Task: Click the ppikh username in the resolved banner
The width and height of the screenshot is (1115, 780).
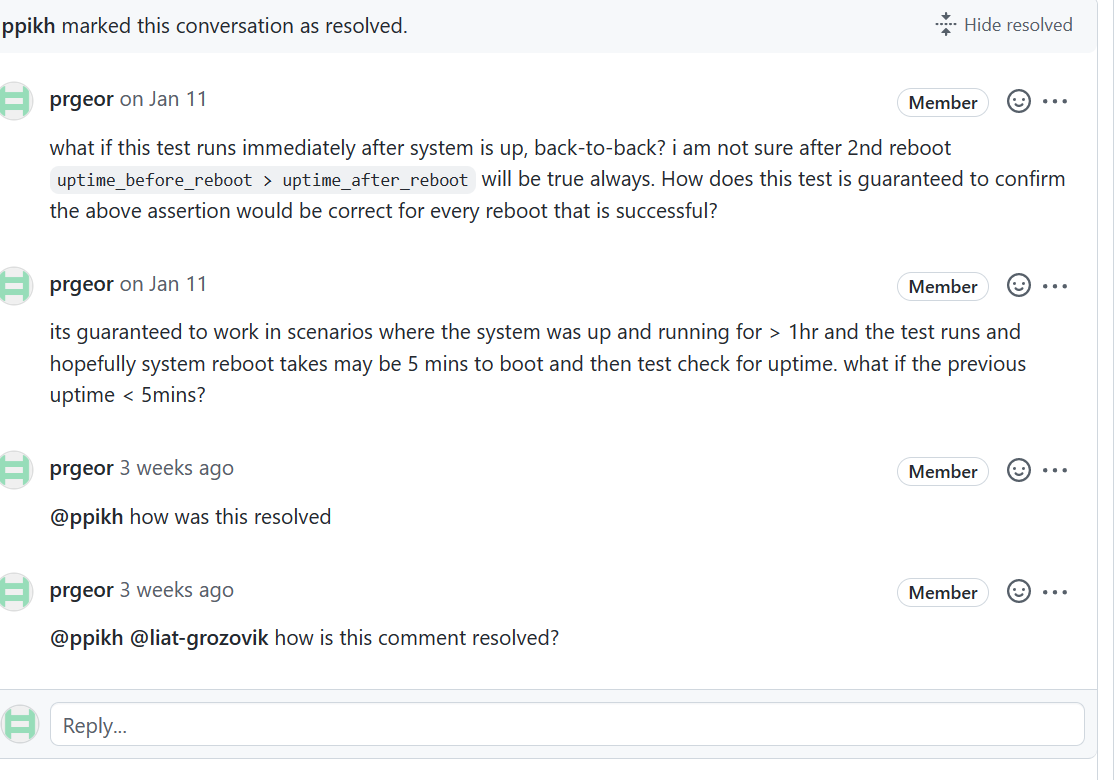Action: coord(27,25)
